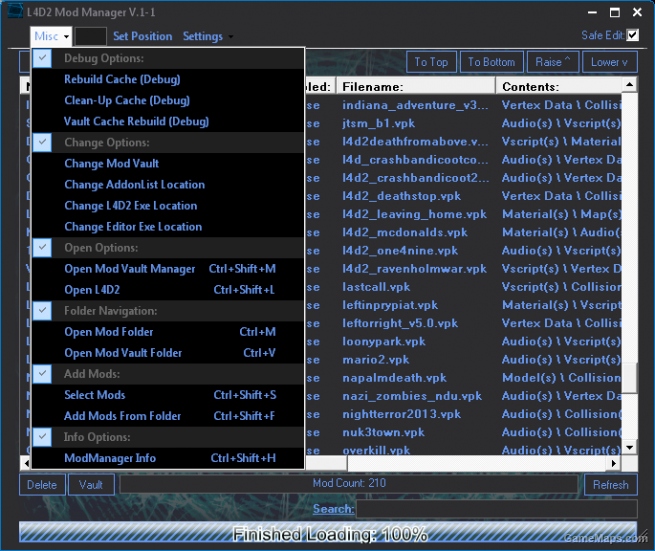Select the leftorright_v5.0.vpk file
Screen dimensions: 655x551
point(400,323)
